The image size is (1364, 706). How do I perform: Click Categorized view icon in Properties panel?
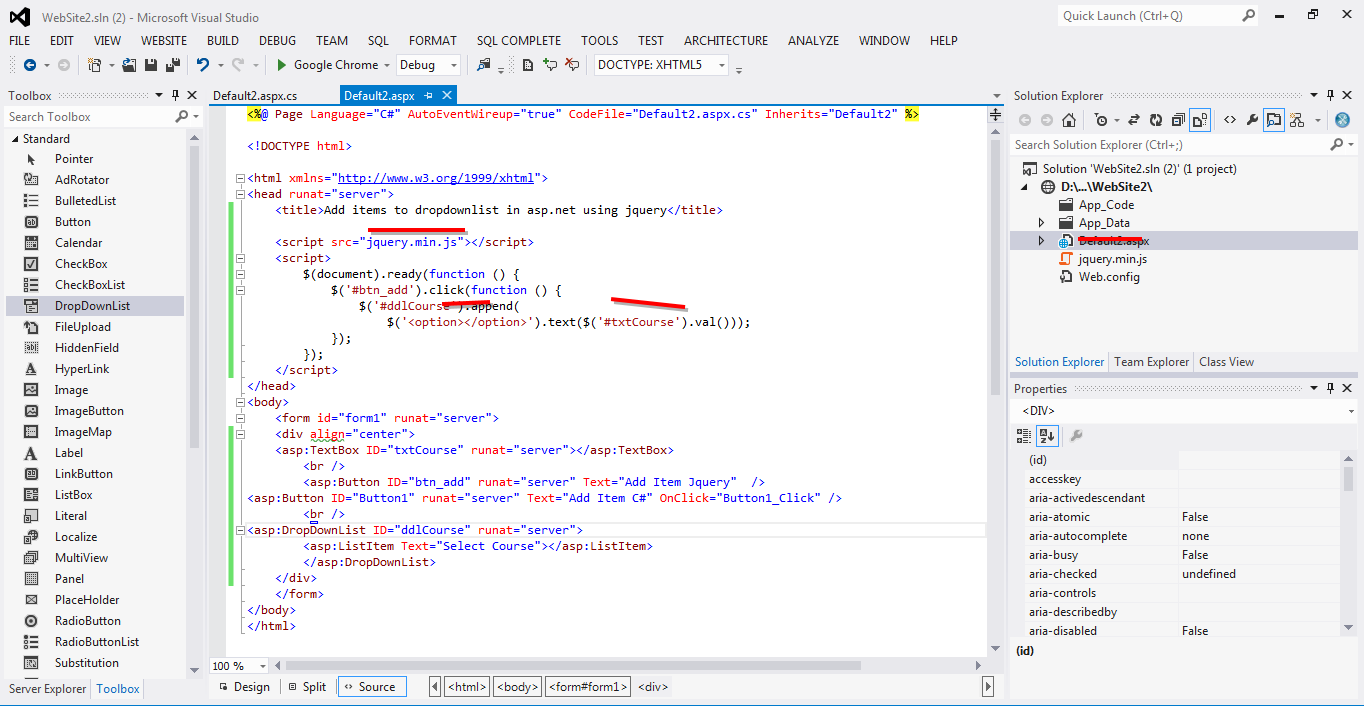click(1024, 436)
